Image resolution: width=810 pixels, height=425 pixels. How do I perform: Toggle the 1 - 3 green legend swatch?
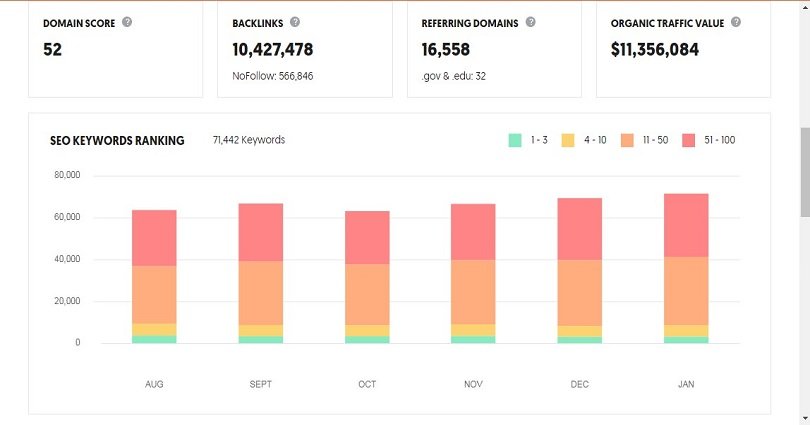515,140
